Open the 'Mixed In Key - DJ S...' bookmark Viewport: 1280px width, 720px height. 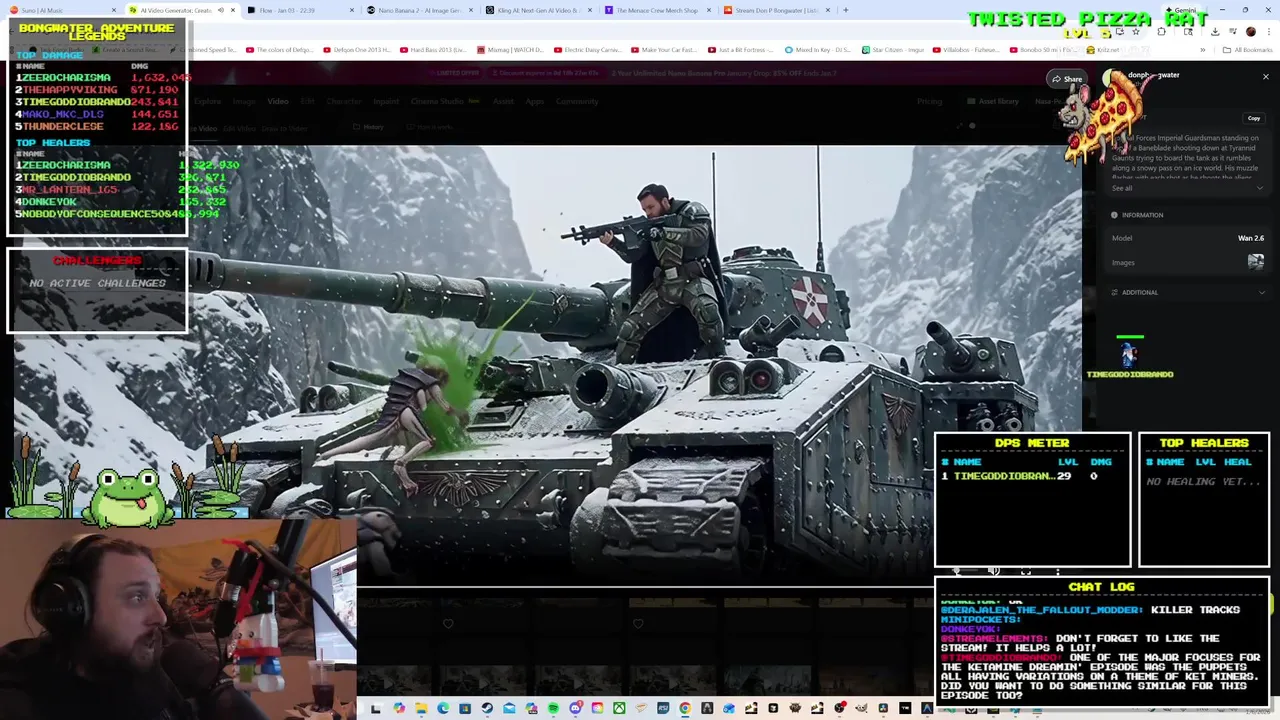point(818,49)
